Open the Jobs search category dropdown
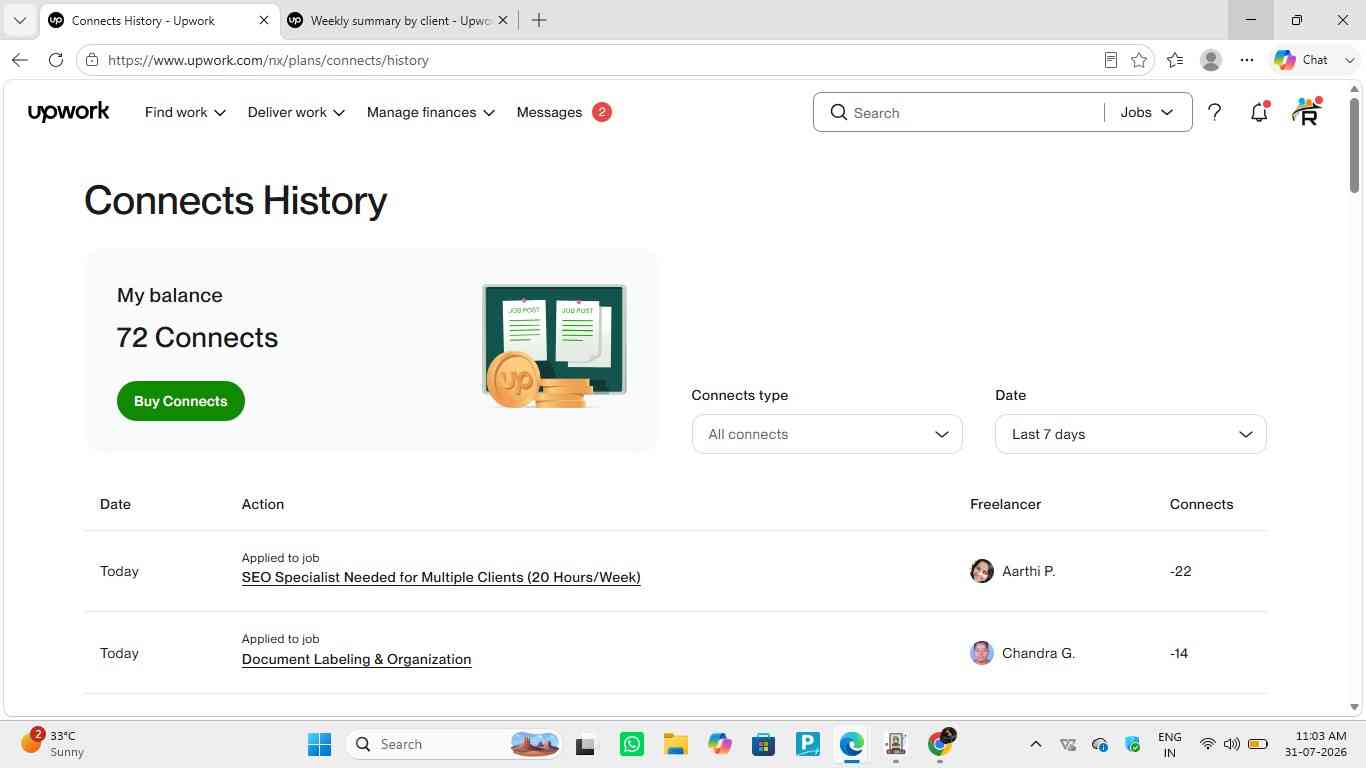Image resolution: width=1366 pixels, height=768 pixels. click(x=1147, y=112)
